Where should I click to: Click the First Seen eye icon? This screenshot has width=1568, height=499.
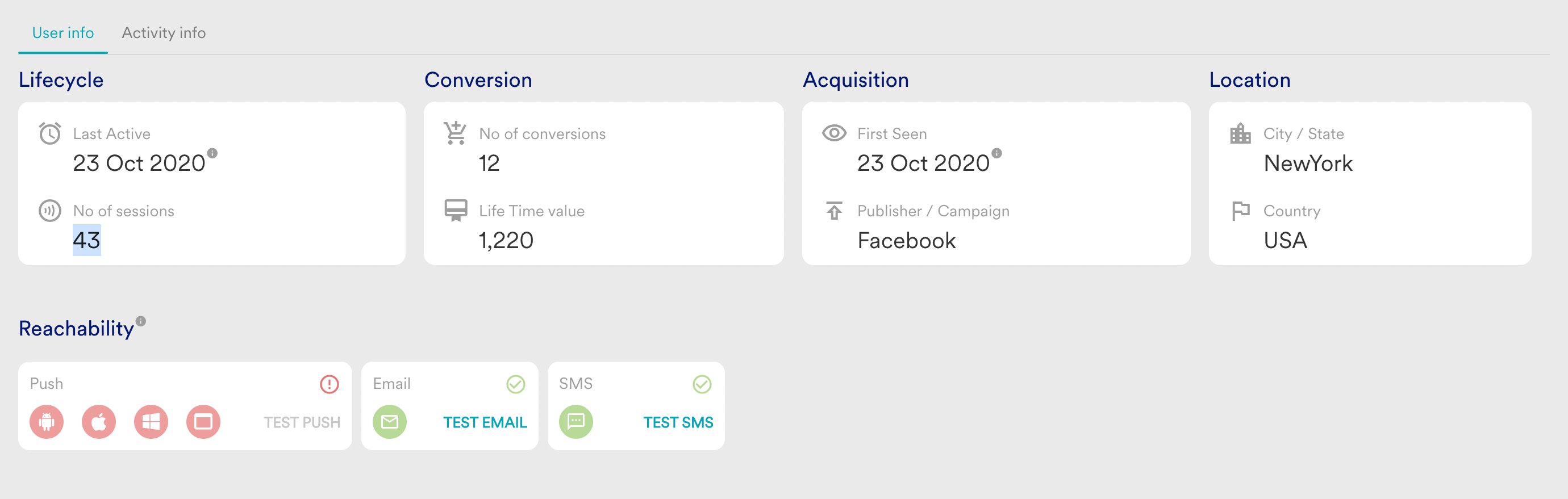coord(834,133)
